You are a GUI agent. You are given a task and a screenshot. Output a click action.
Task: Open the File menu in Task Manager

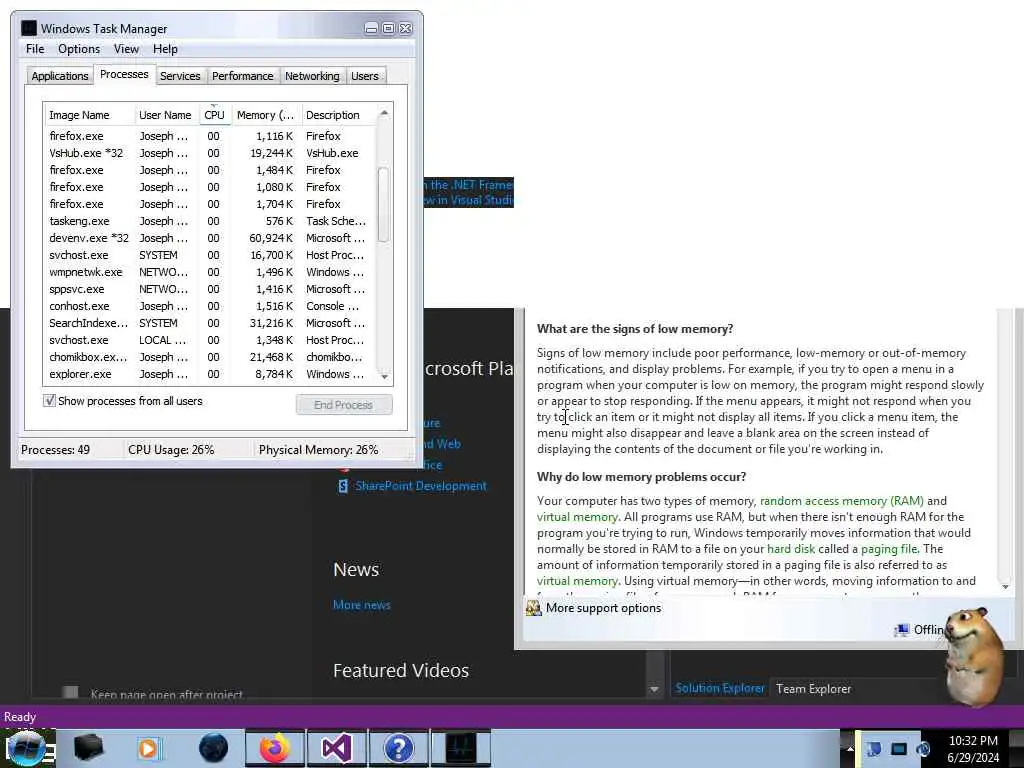35,49
